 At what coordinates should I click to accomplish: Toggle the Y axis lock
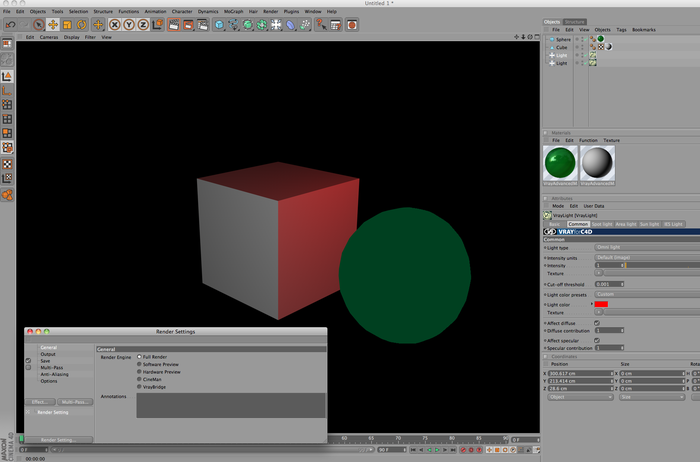click(x=129, y=25)
